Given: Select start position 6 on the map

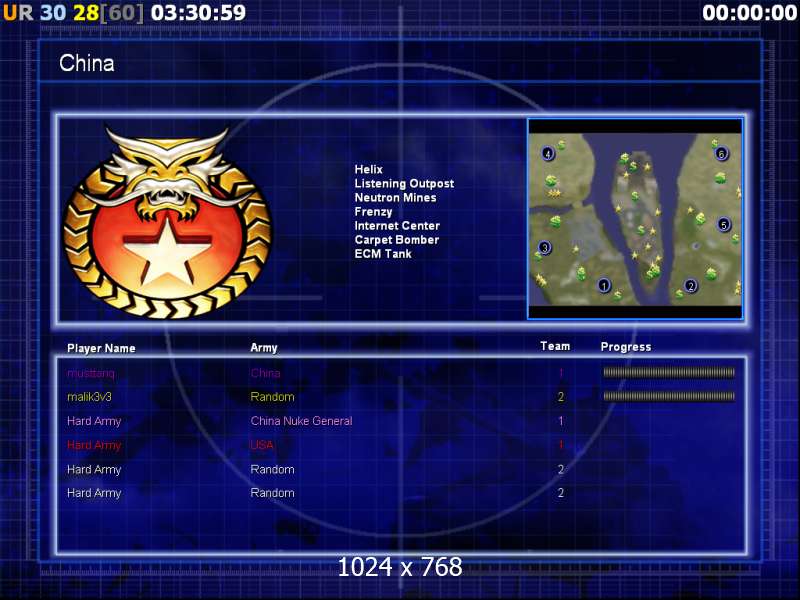Looking at the screenshot, I should pos(721,153).
